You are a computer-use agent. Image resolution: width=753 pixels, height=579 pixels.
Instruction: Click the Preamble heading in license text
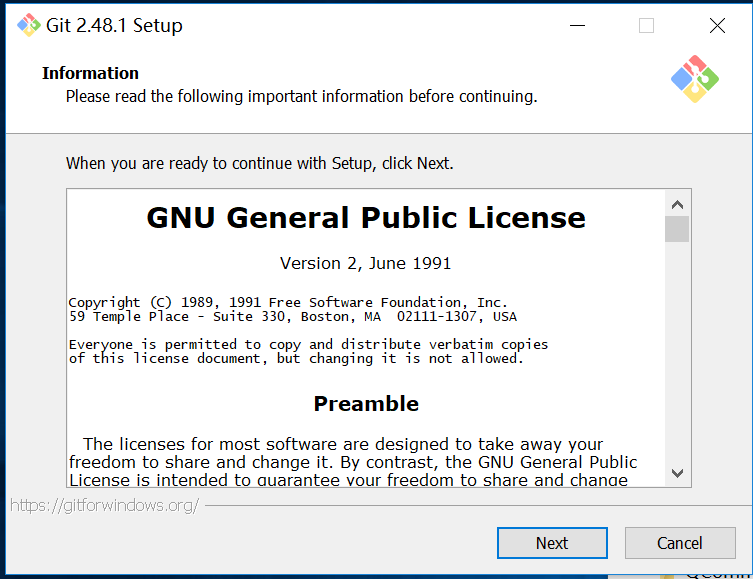click(366, 403)
